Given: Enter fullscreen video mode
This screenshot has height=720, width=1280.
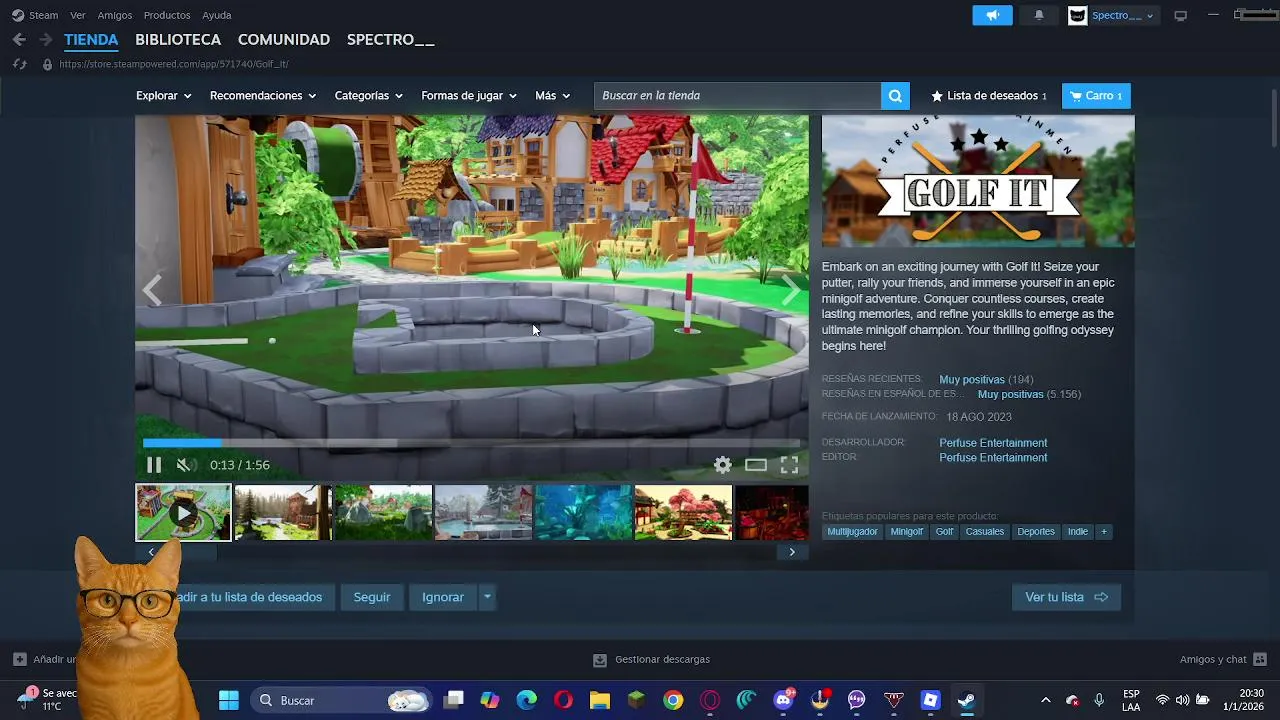Looking at the screenshot, I should click(789, 465).
